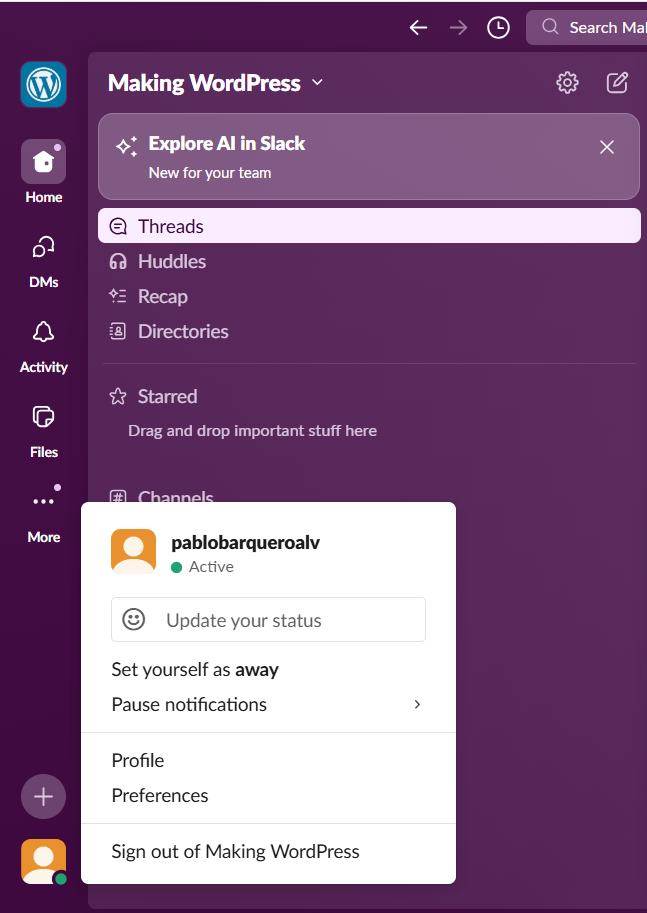Go back with the left arrow

(418, 28)
